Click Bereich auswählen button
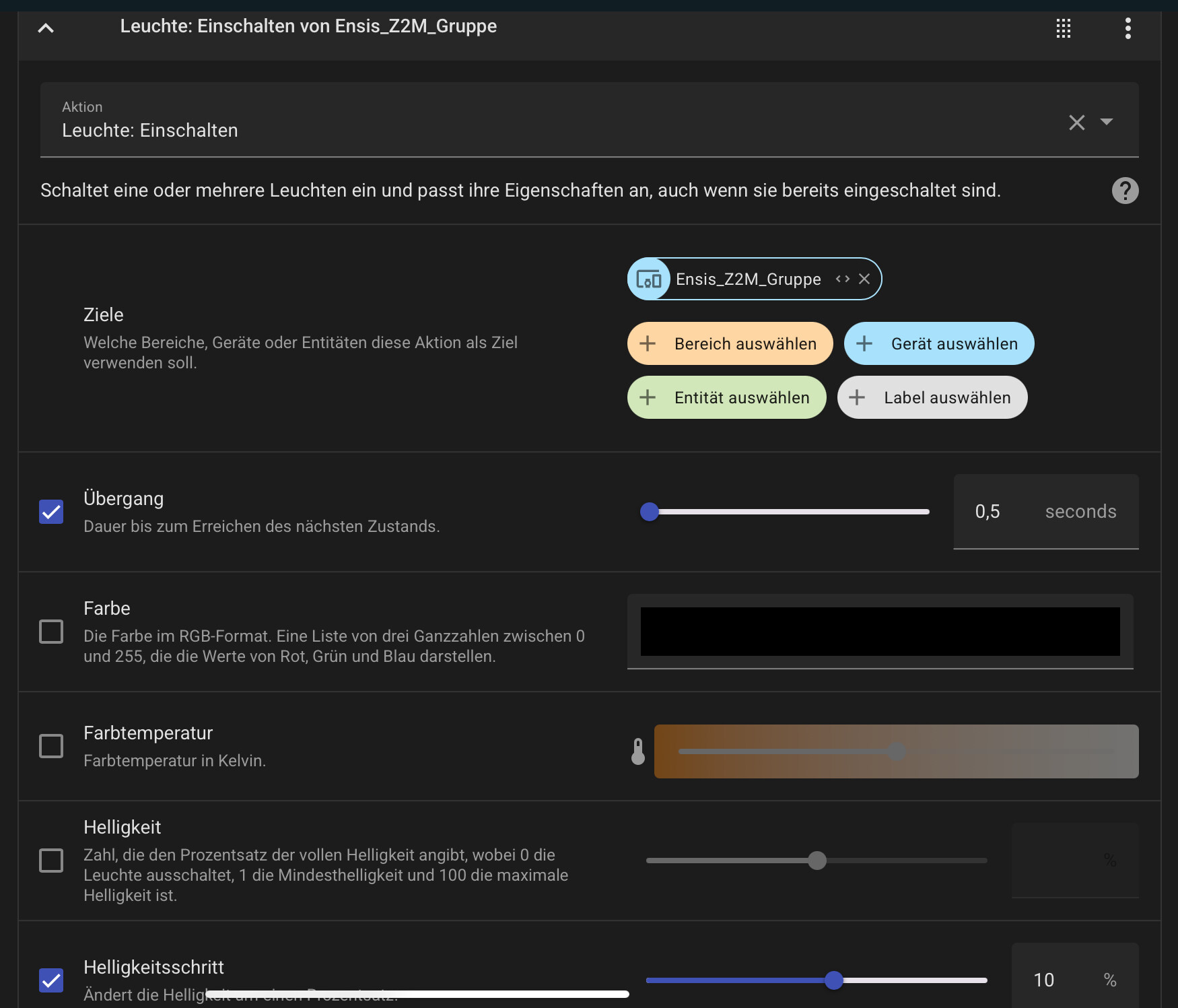 pos(730,343)
